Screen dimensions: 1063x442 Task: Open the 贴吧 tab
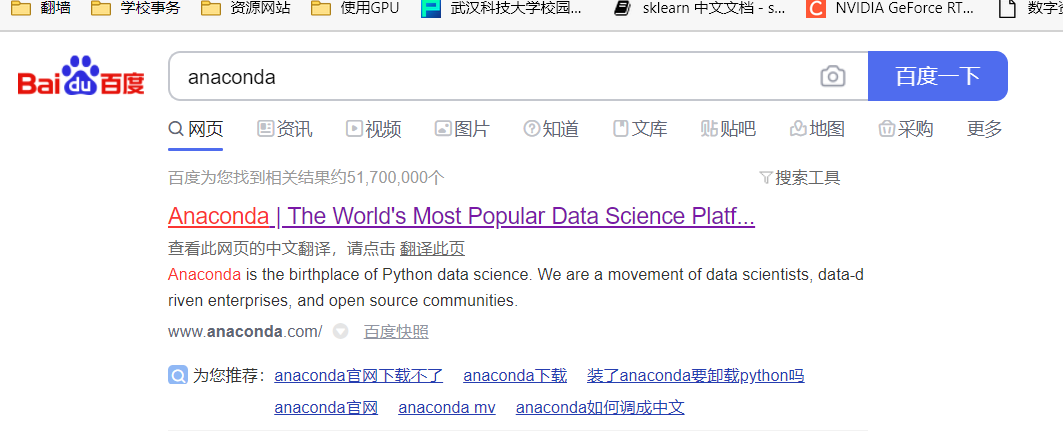[x=728, y=129]
